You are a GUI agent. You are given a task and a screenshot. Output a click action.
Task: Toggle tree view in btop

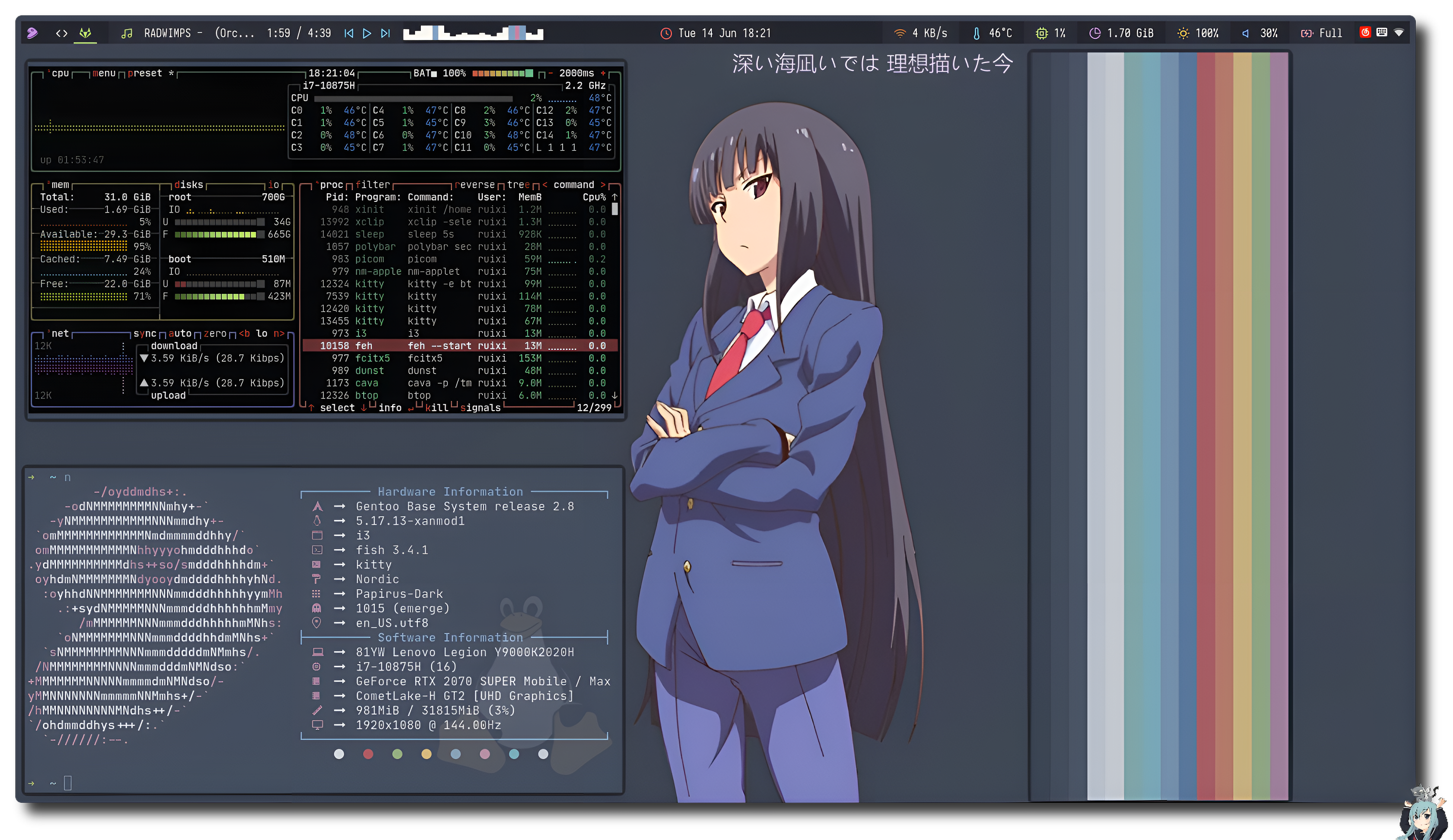coord(518,184)
